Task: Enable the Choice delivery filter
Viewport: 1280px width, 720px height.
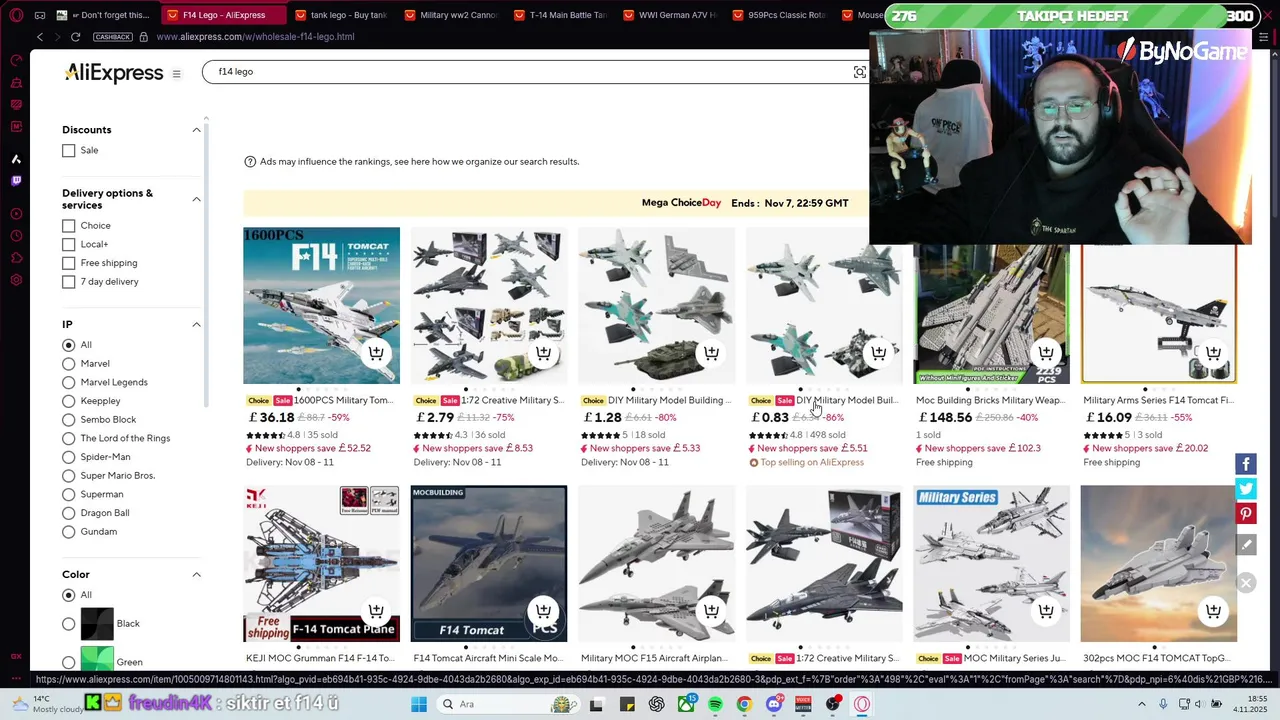Action: coord(68,226)
